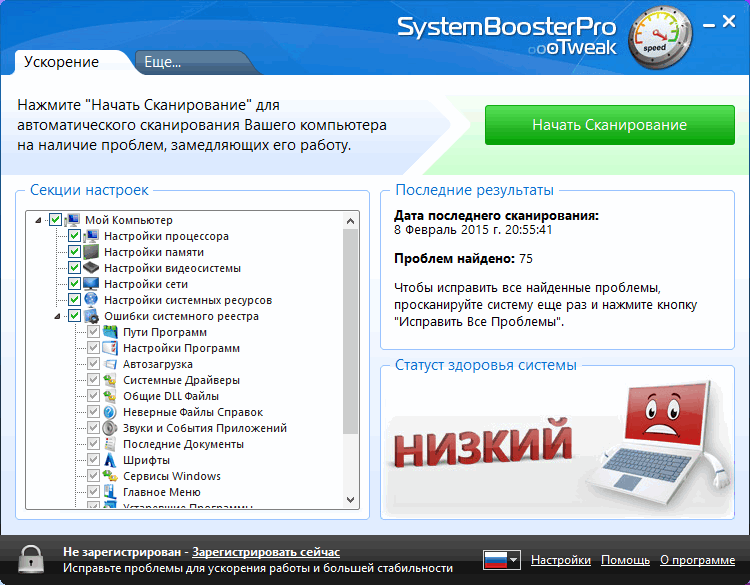The image size is (750, 585).
Task: Toggle Настройки системных ресурсов checkbox
Action: pos(74,300)
